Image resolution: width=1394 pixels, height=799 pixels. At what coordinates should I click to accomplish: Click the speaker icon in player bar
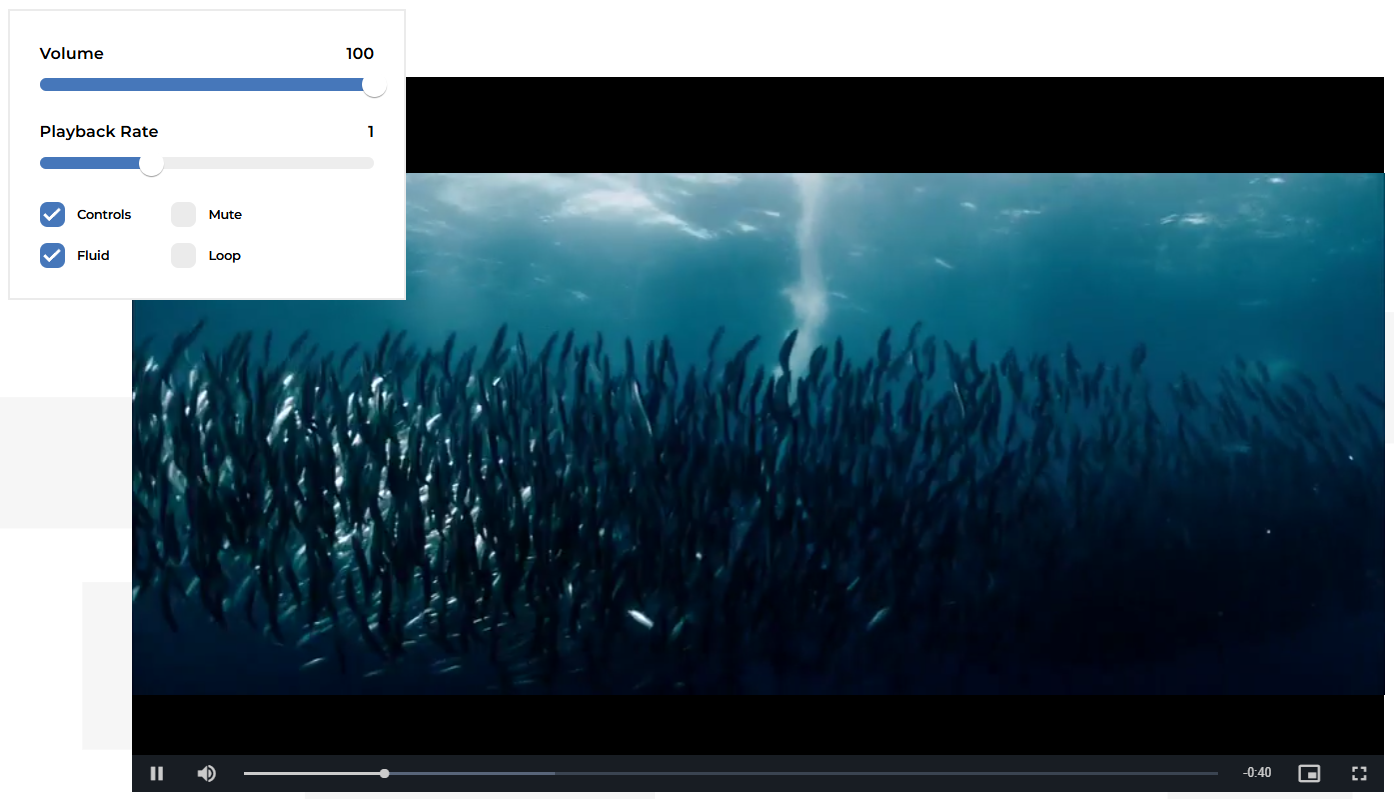[x=207, y=773]
